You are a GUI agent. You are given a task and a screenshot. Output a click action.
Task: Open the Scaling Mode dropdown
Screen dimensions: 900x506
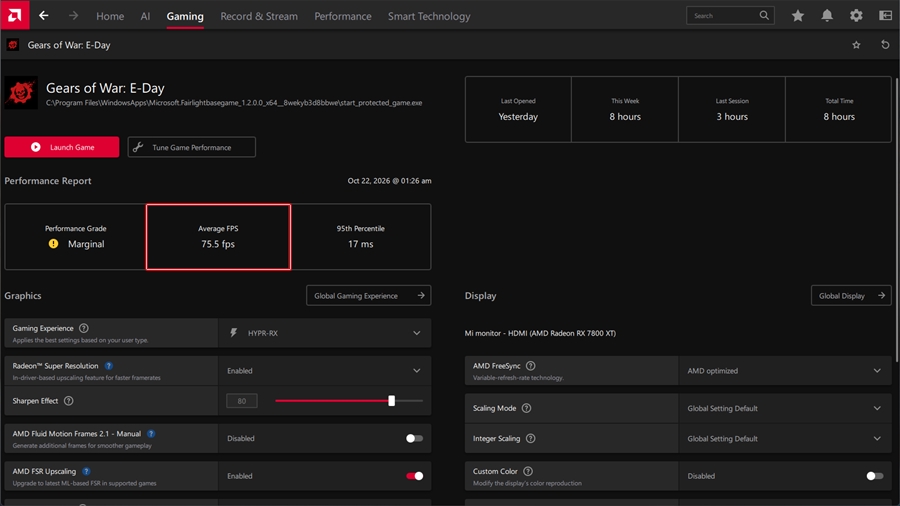click(785, 408)
